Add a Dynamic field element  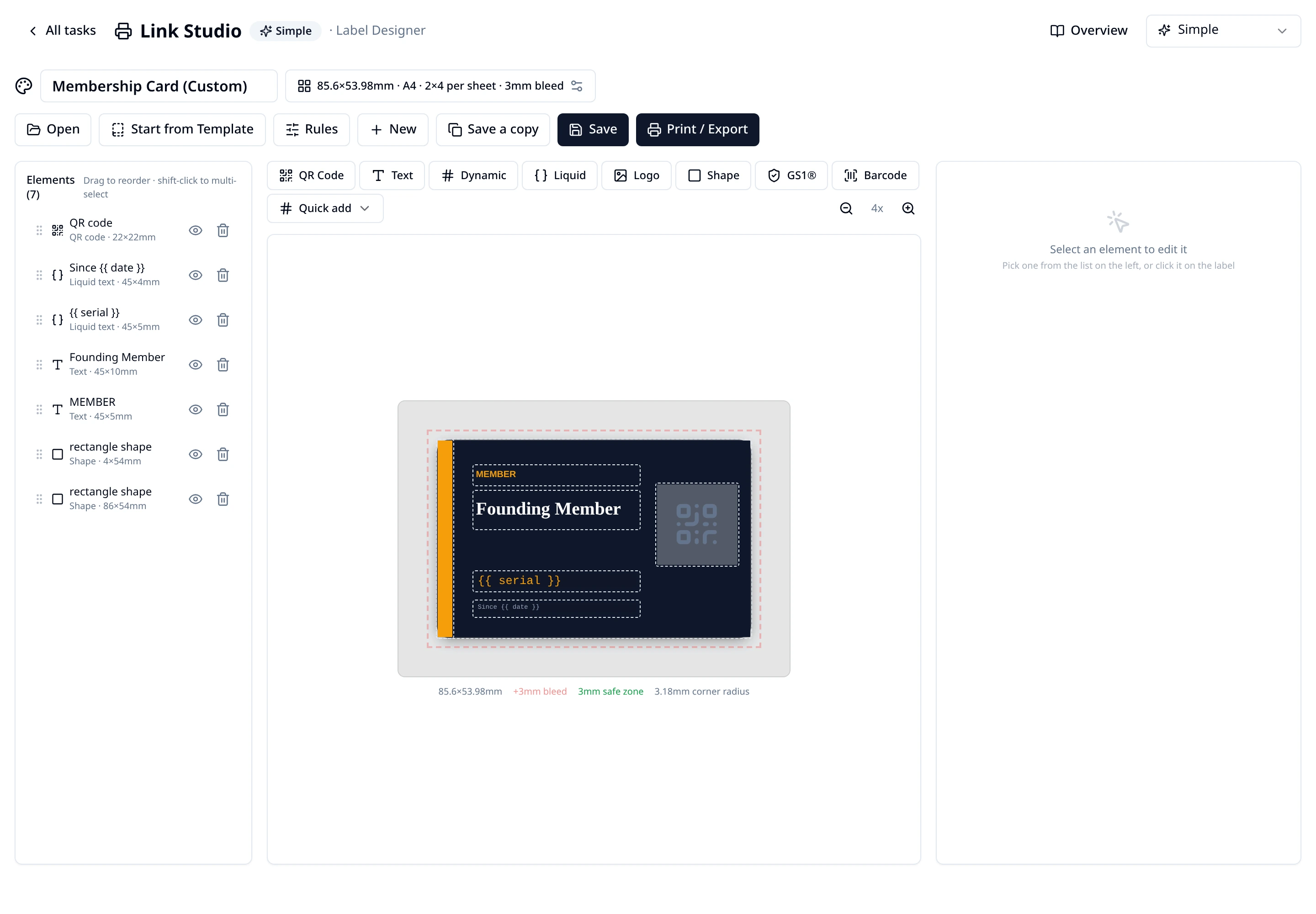(x=473, y=175)
